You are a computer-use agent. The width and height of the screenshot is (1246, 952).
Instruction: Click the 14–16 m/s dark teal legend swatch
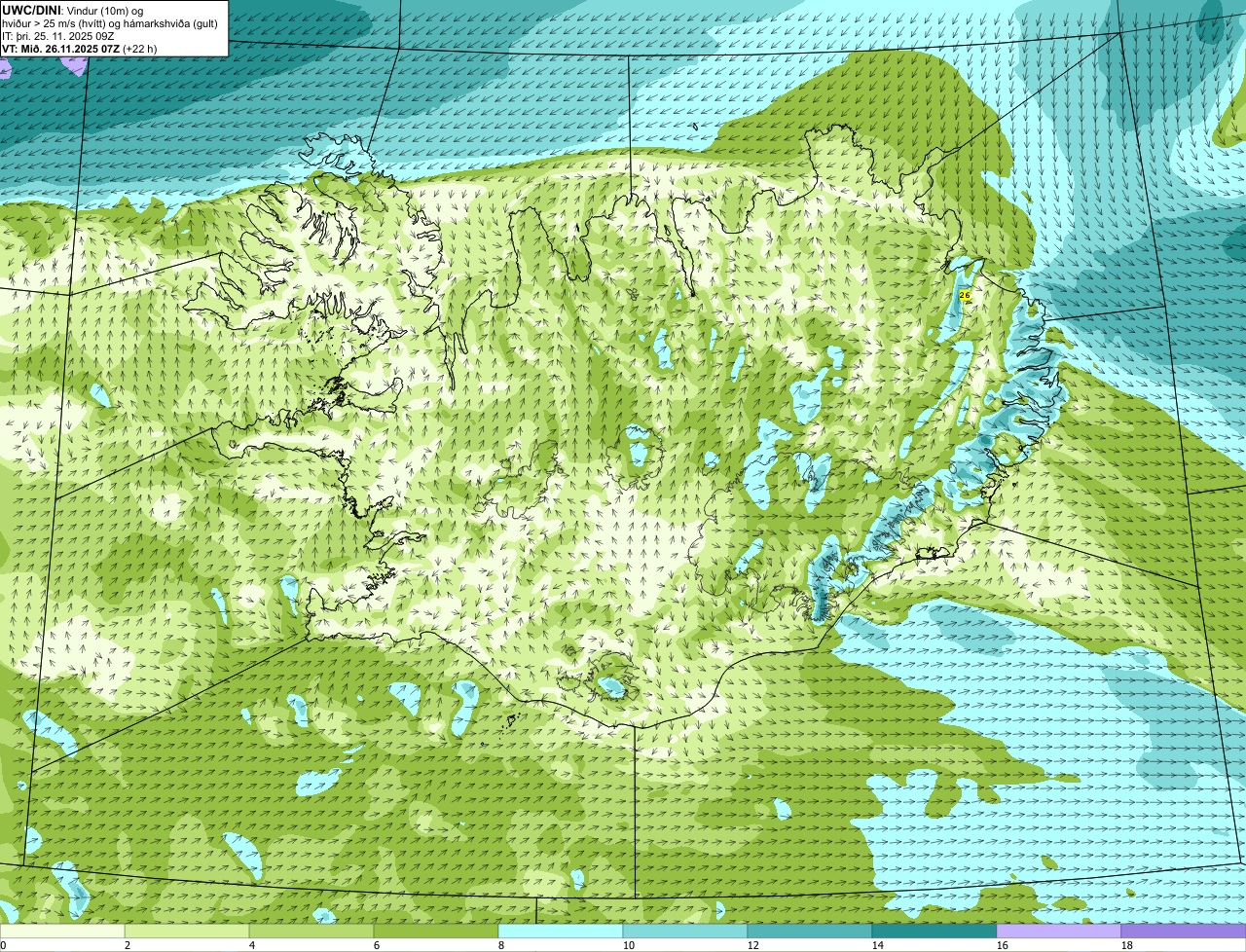click(x=934, y=932)
